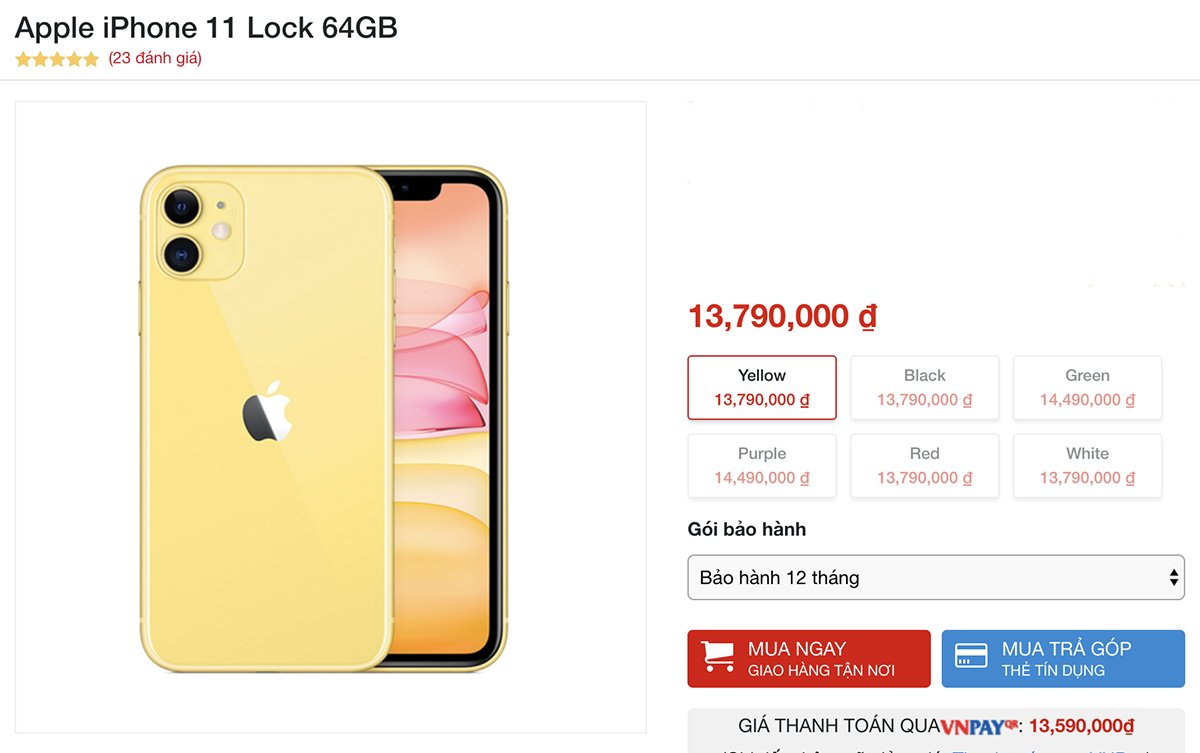The height and width of the screenshot is (753, 1200).
Task: Open the warranty package dropdown
Action: click(935, 578)
